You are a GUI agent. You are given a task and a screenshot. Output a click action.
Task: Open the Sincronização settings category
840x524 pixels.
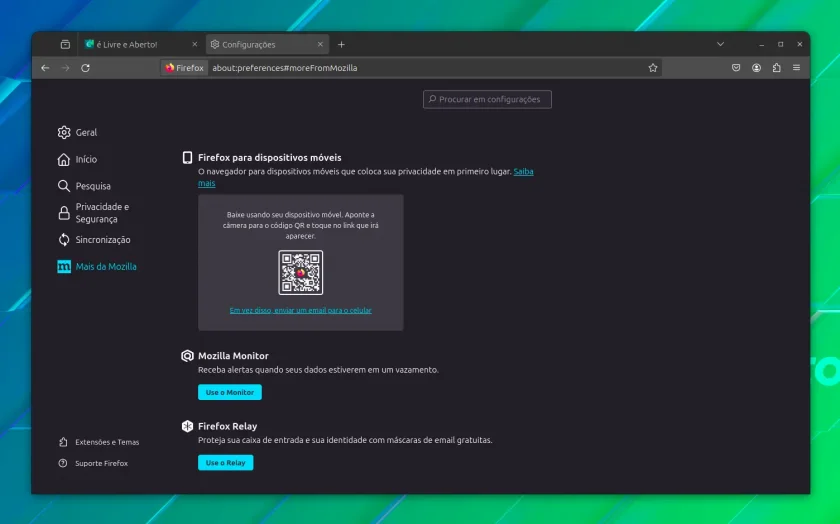[94, 239]
